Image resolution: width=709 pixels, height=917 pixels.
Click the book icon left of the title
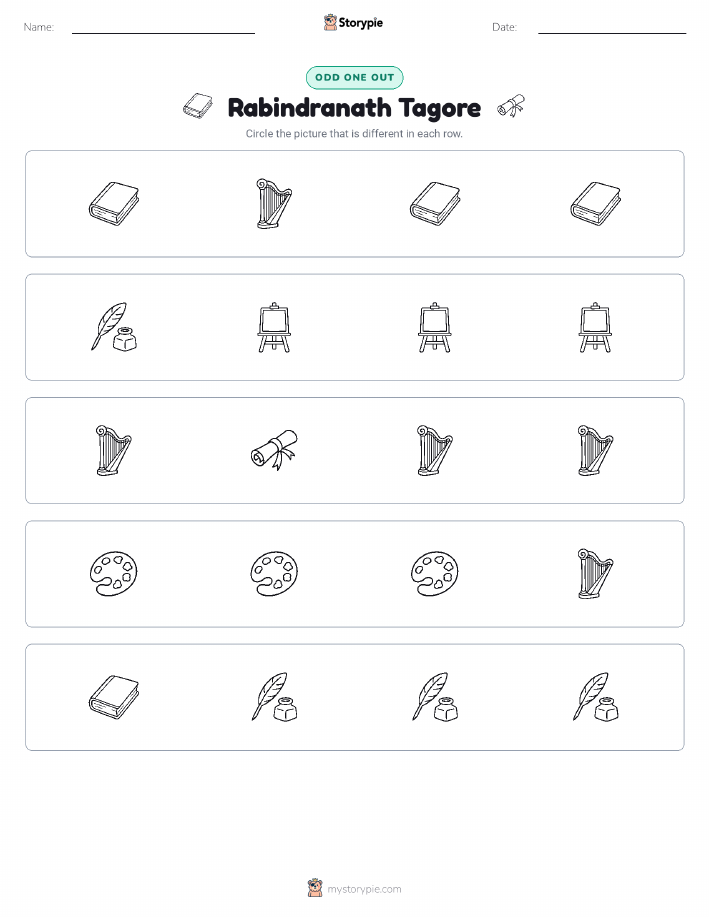198,106
